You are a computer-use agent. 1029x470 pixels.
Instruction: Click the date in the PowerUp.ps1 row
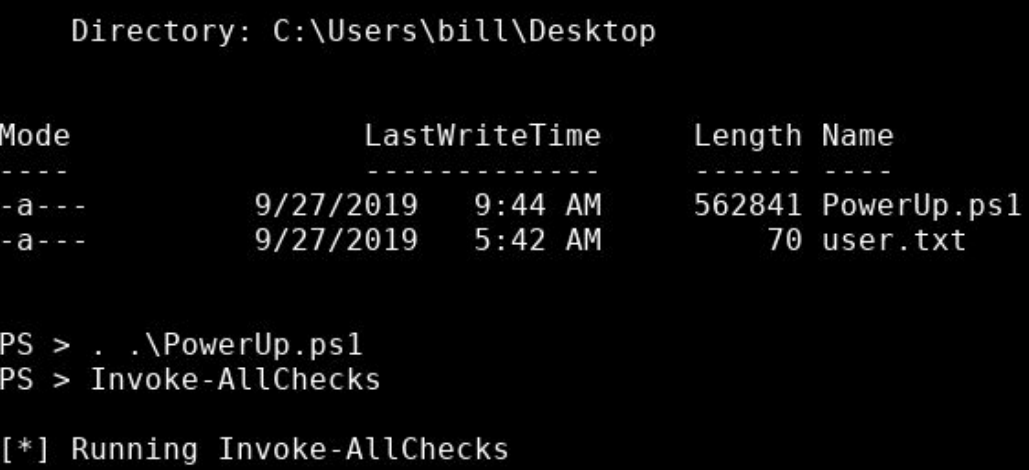pyautogui.click(x=336, y=205)
